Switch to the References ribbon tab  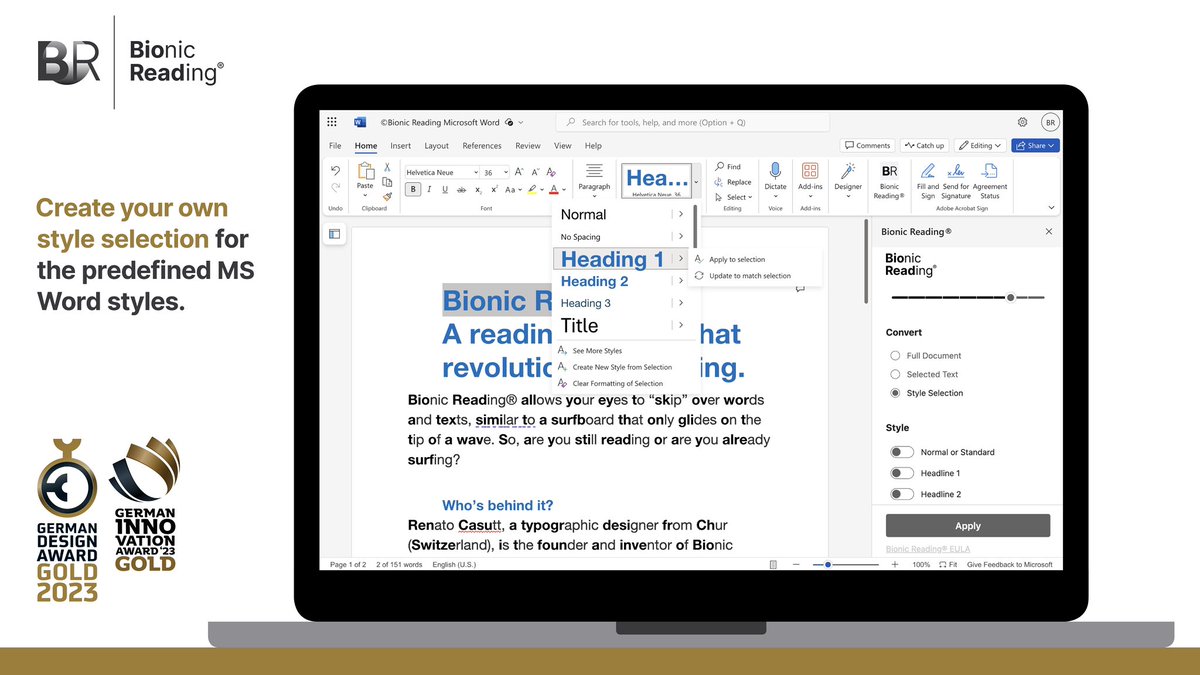pyautogui.click(x=482, y=145)
